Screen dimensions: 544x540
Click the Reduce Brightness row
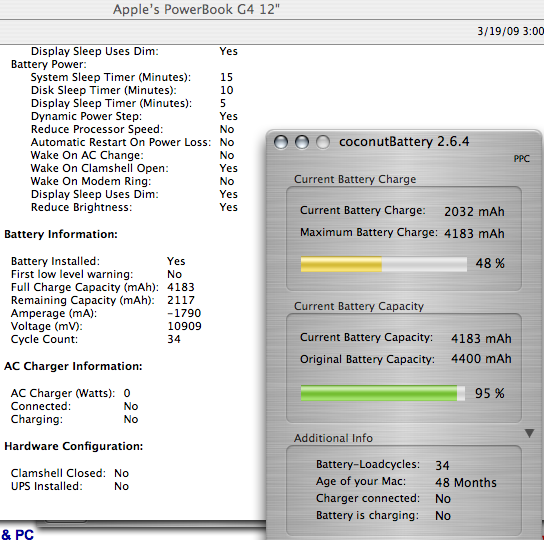134,207
